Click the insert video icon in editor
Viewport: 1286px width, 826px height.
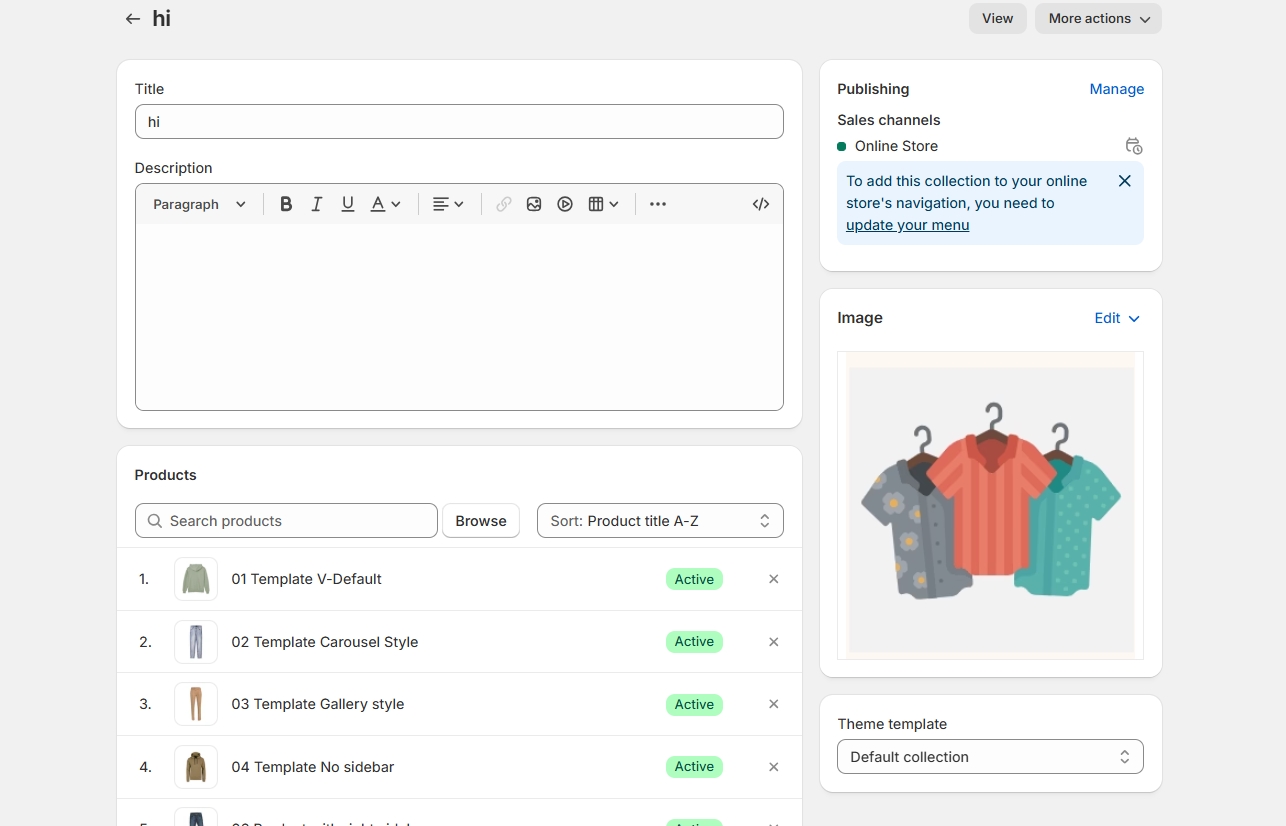(x=565, y=204)
